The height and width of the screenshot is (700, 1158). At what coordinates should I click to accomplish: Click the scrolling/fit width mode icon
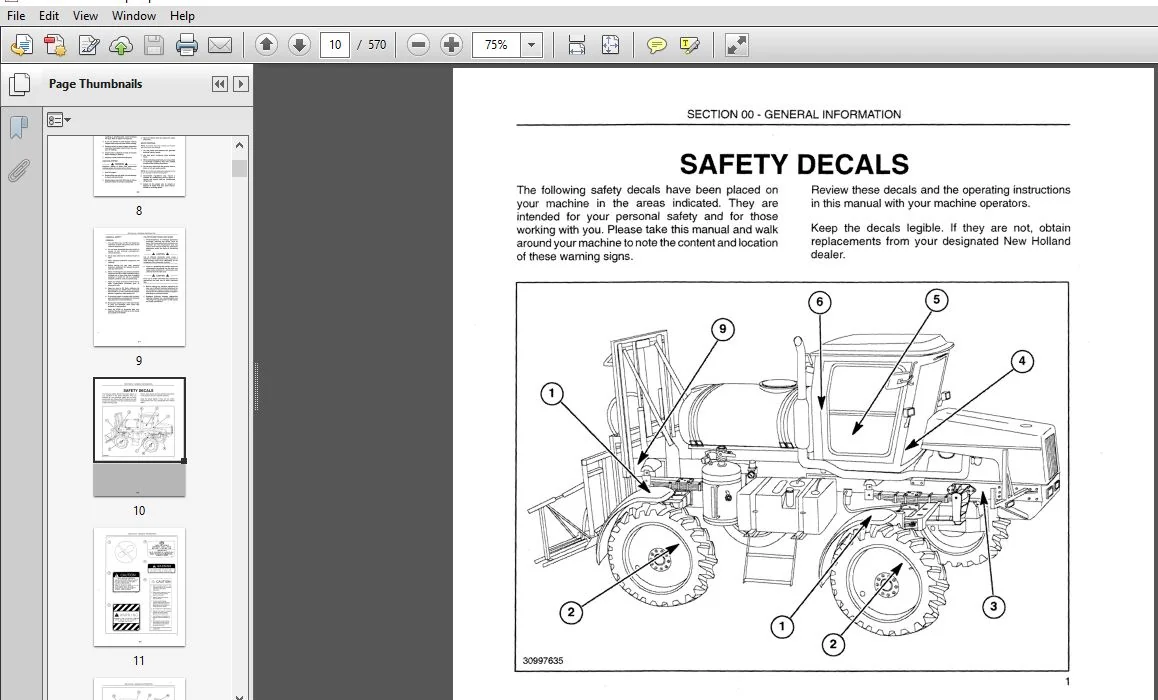click(577, 45)
